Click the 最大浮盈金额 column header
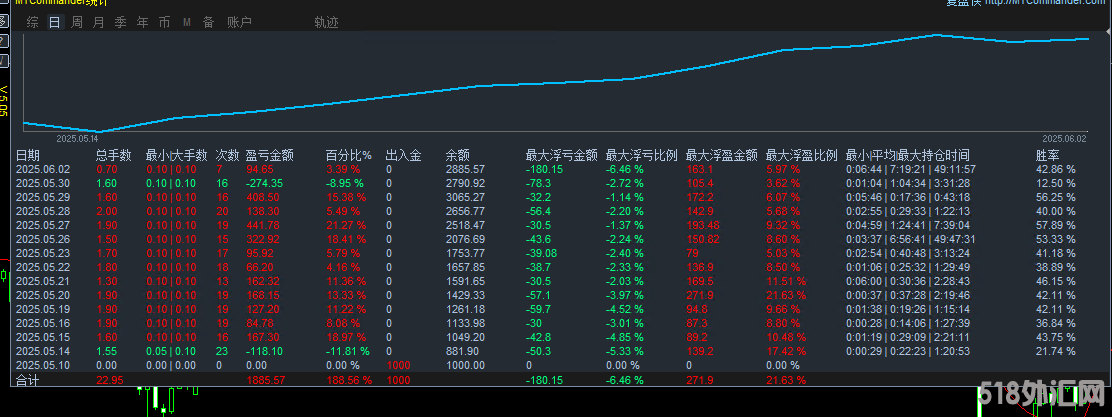Screen dimensions: 1112x417 click(x=721, y=155)
